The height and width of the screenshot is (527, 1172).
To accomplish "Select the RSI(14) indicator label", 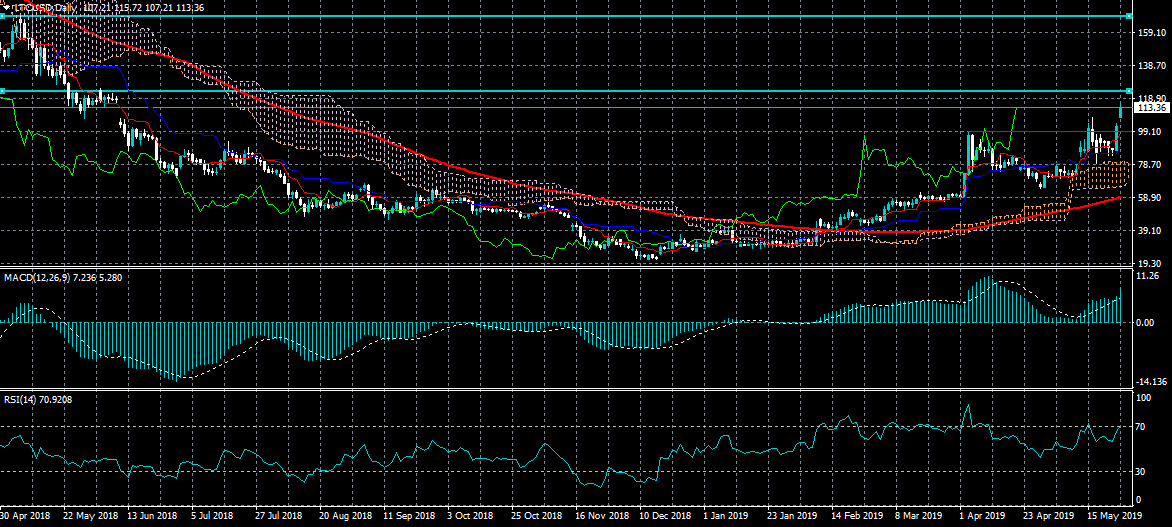I will pos(22,399).
